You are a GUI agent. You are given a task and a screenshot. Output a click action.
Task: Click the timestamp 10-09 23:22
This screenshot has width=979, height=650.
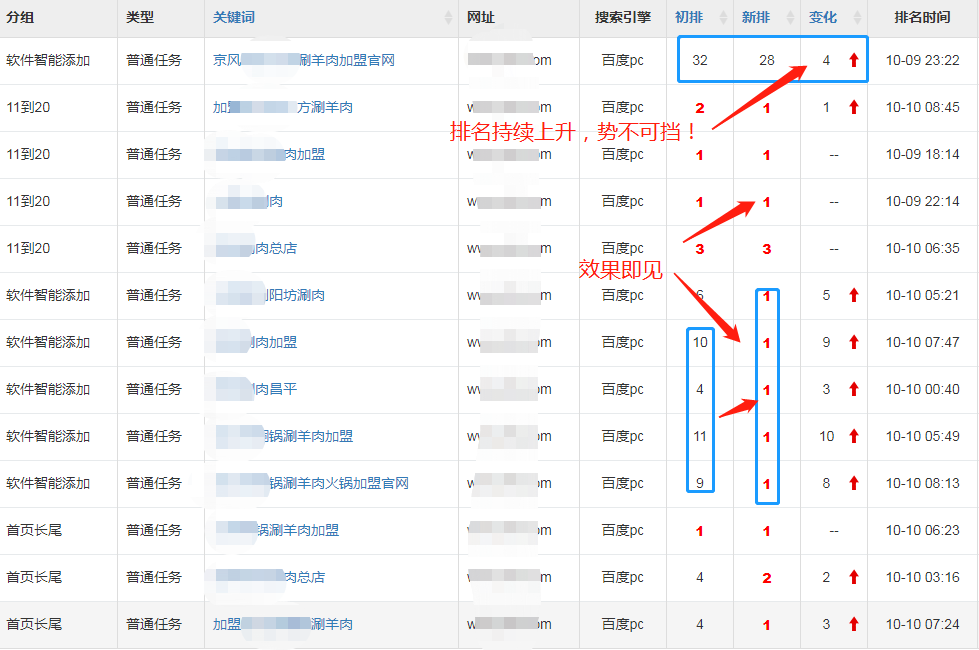tap(922, 60)
